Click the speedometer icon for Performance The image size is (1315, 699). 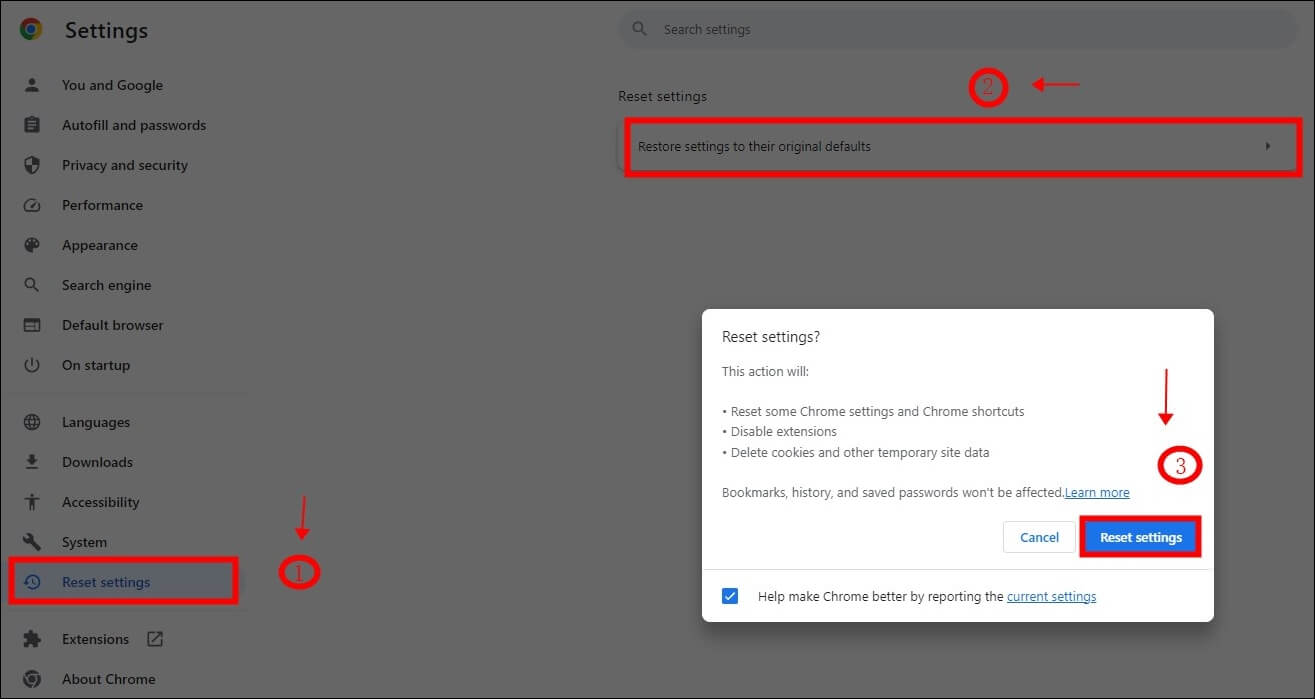point(32,205)
